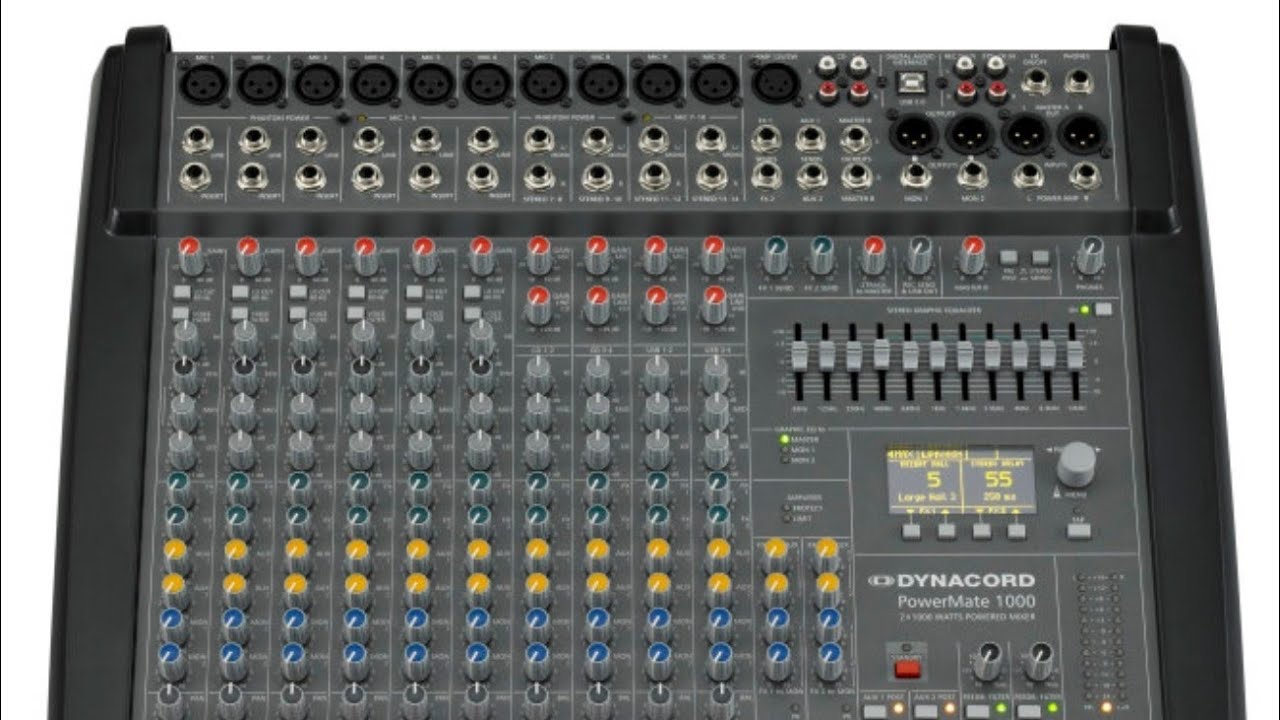The width and height of the screenshot is (1280, 720).
Task: Toggle the AUX 1 POST switch
Action: click(x=875, y=711)
